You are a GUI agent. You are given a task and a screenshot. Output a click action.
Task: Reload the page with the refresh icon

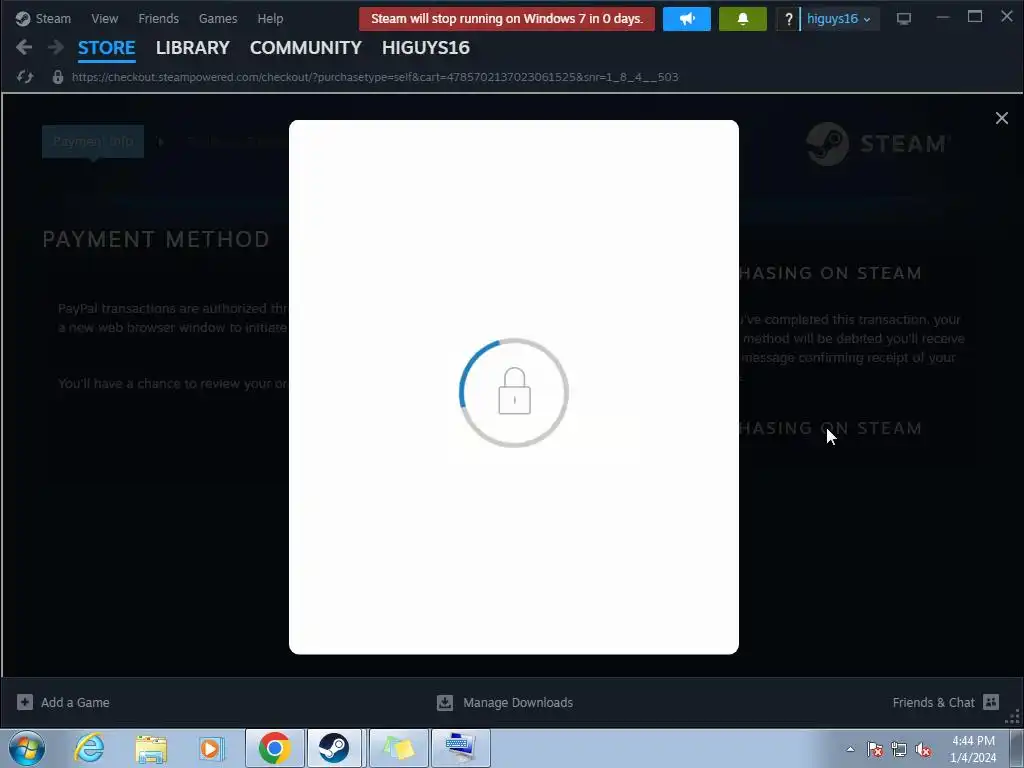pyautogui.click(x=25, y=77)
